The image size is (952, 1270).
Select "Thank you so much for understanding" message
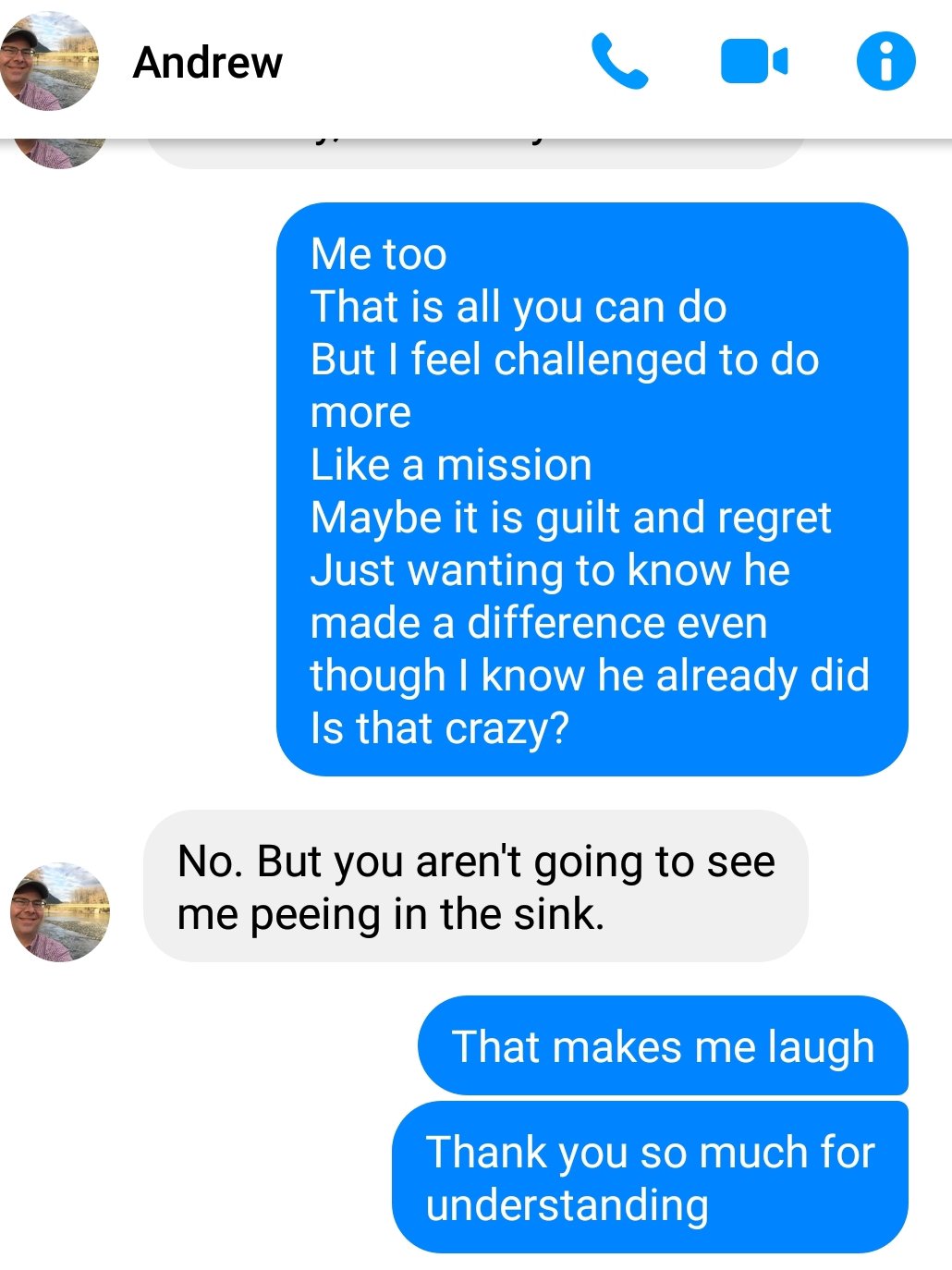point(650,1178)
